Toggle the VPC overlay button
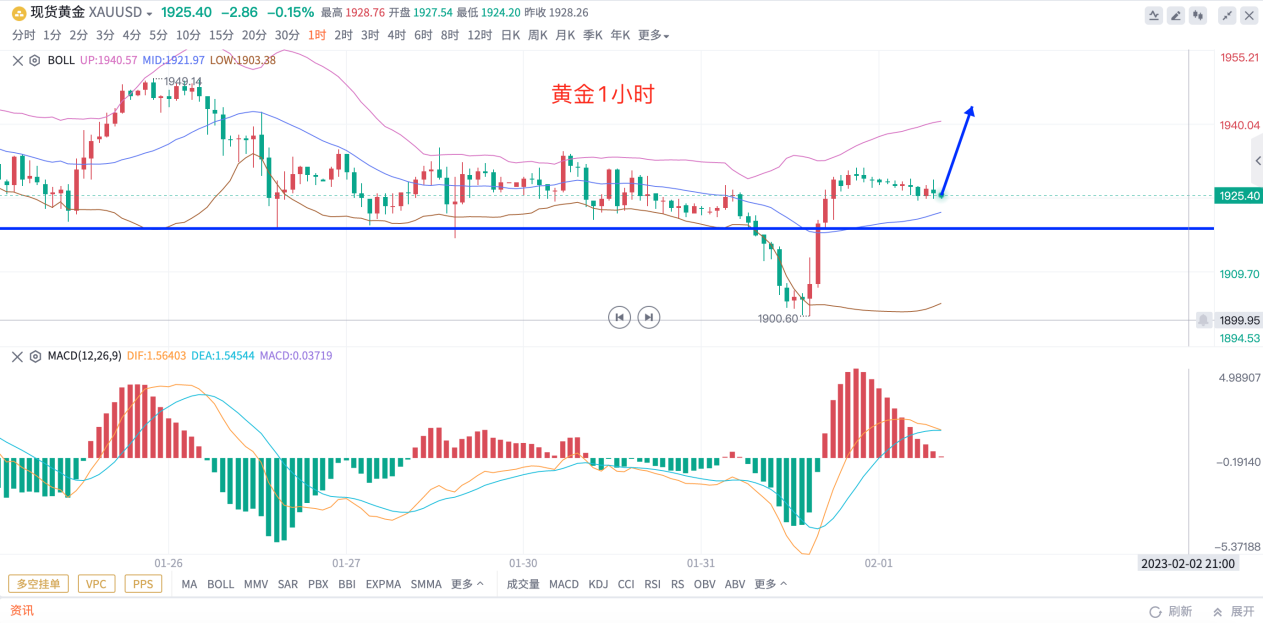This screenshot has width=1263, height=623. pos(95,584)
